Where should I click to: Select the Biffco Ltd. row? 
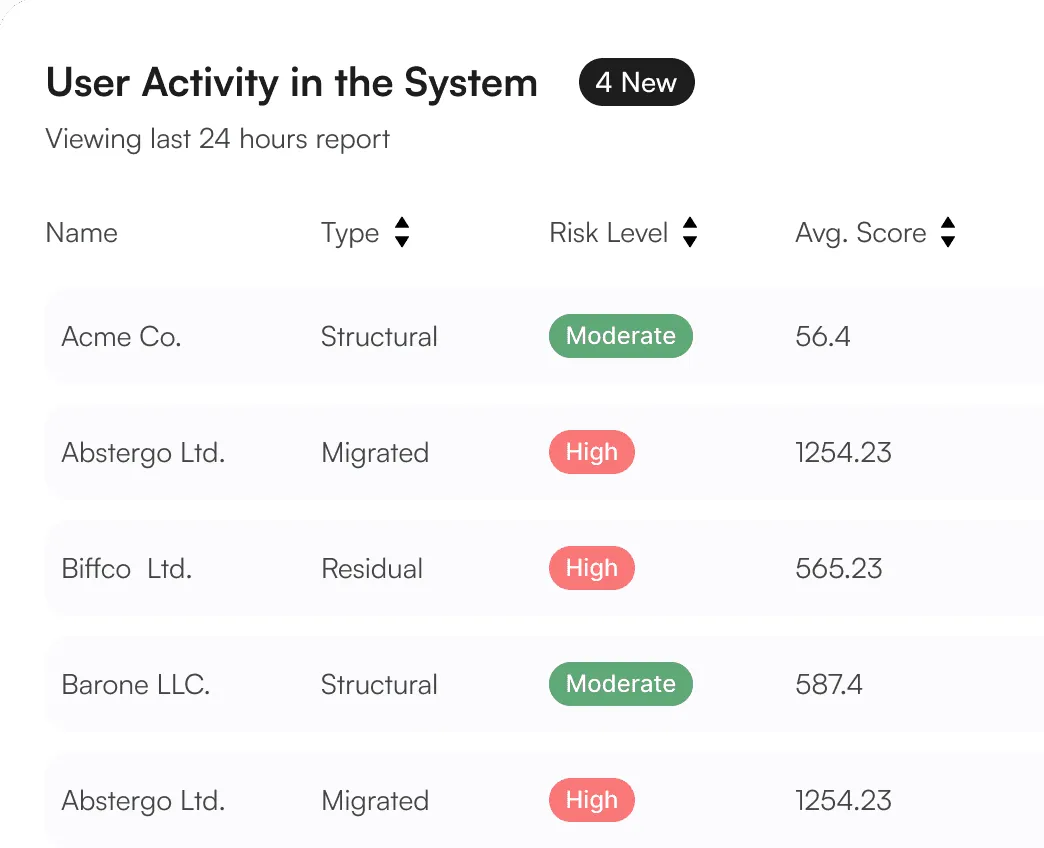click(x=300, y=568)
